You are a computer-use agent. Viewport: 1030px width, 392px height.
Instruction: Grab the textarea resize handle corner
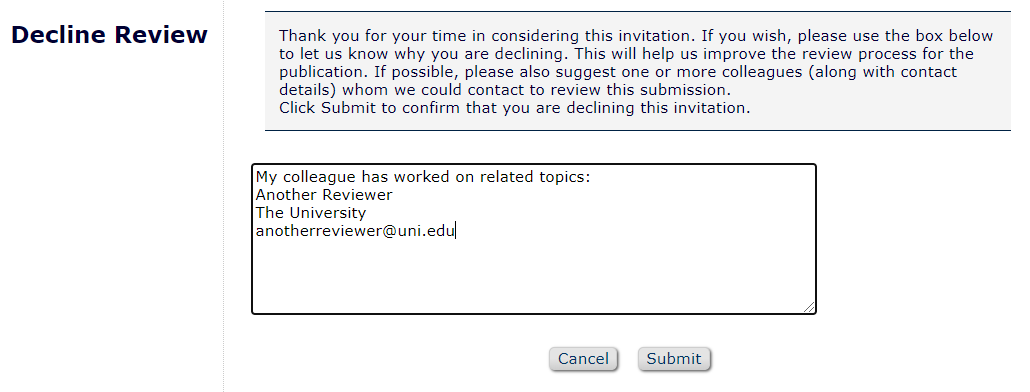coord(809,307)
